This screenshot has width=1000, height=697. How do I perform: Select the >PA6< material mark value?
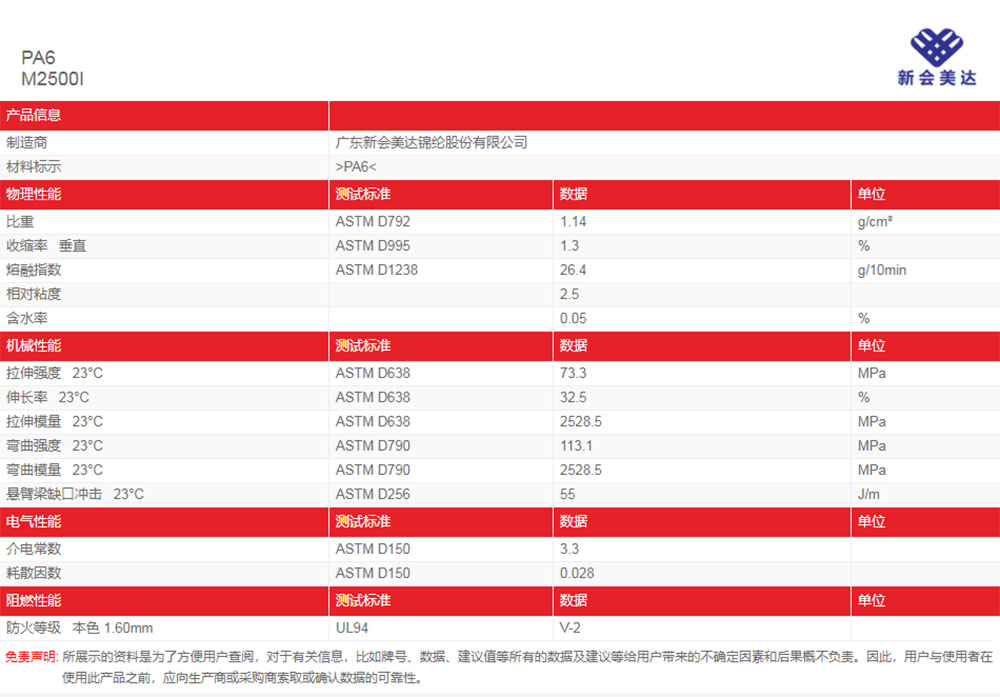point(356,167)
